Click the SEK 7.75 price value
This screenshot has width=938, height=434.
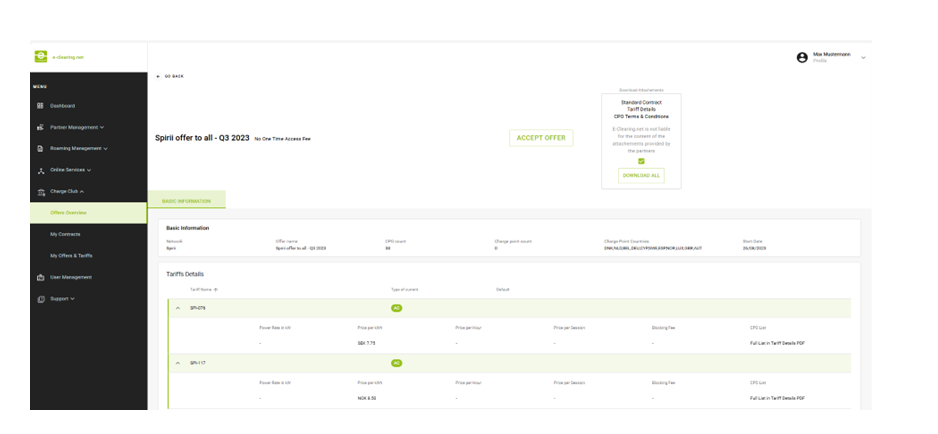(x=366, y=344)
